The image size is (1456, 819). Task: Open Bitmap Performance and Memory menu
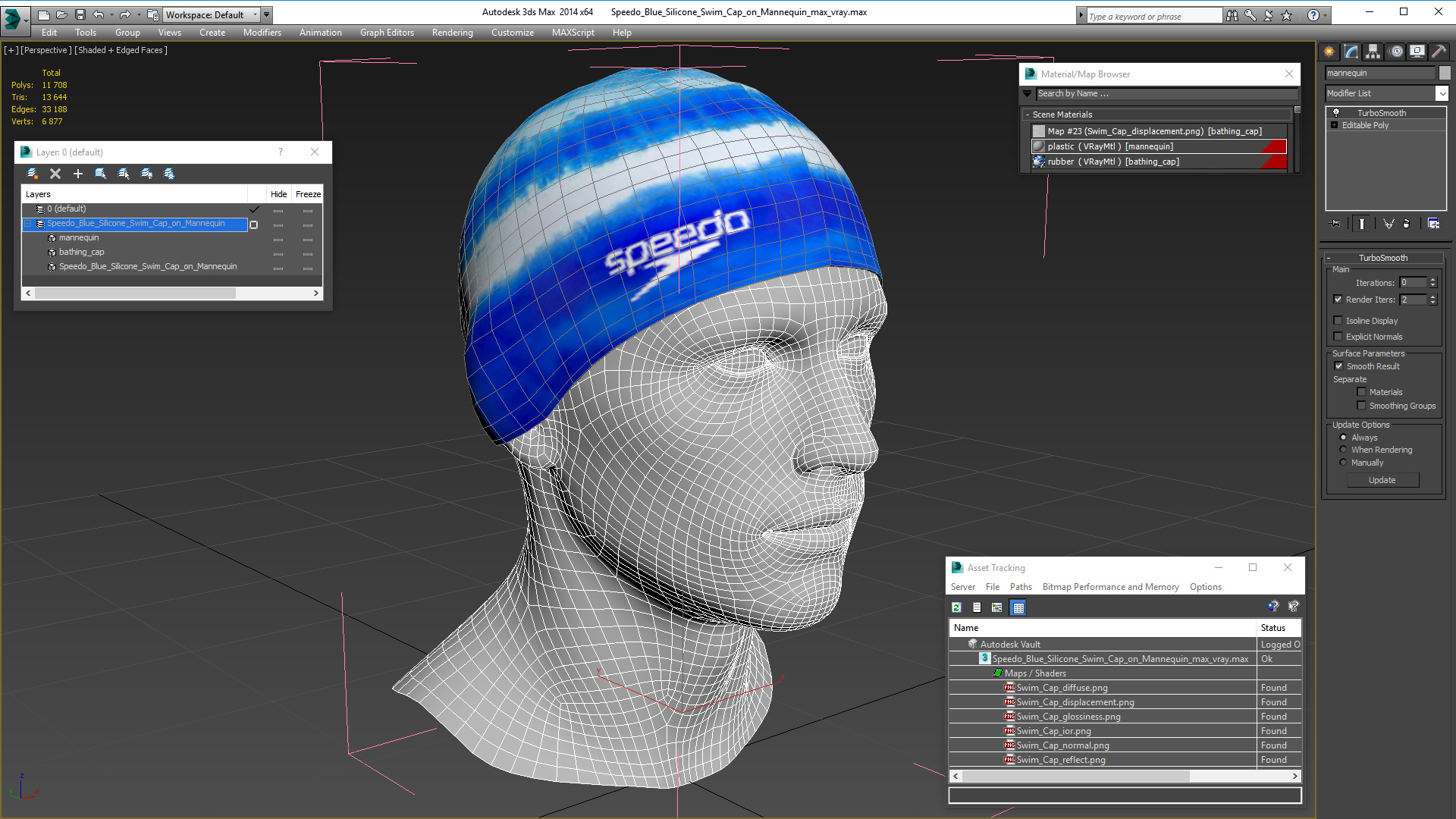[1110, 587]
